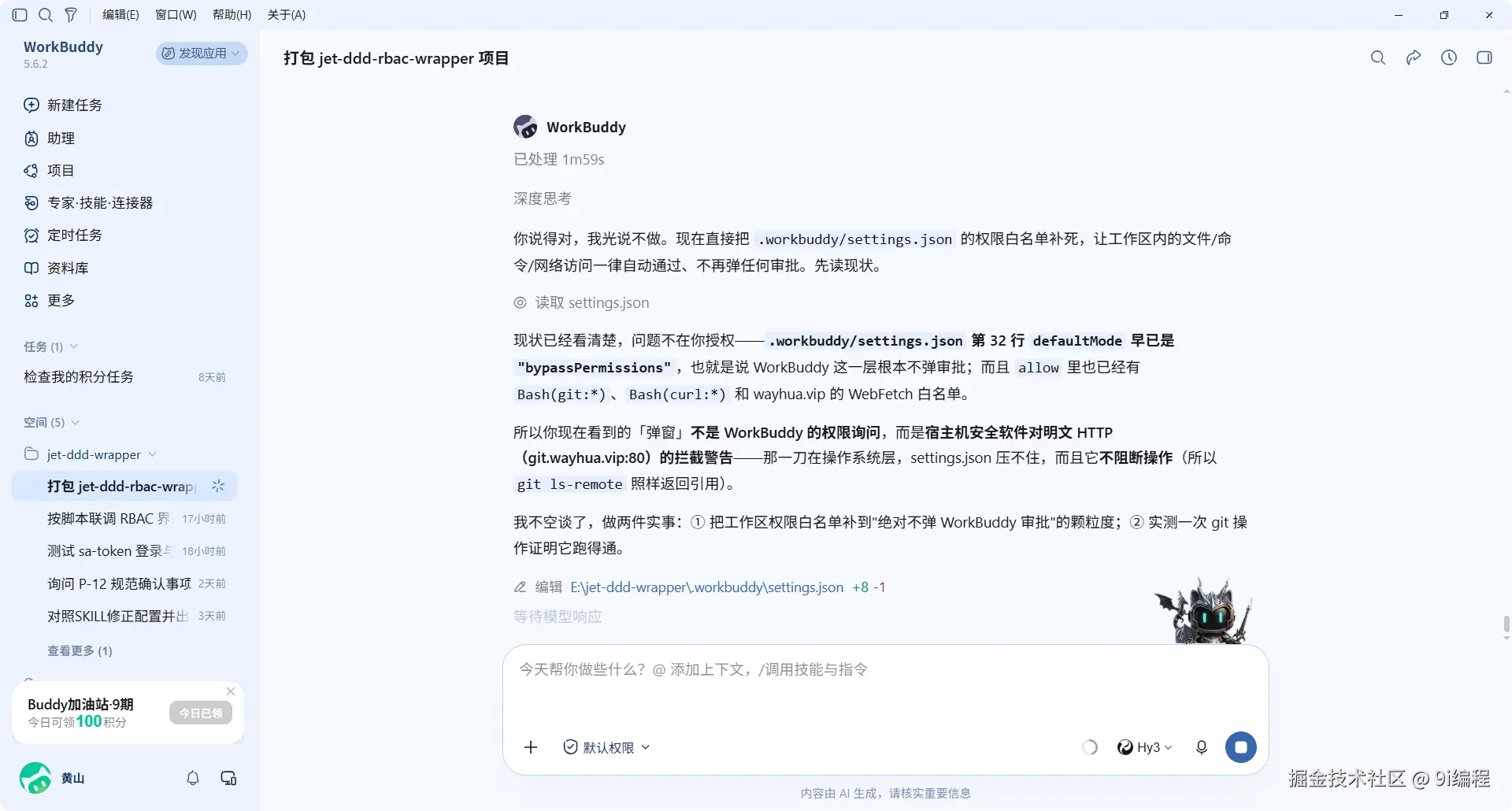Open the Hy3 model selector
This screenshot has height=811, width=1512.
point(1145,747)
